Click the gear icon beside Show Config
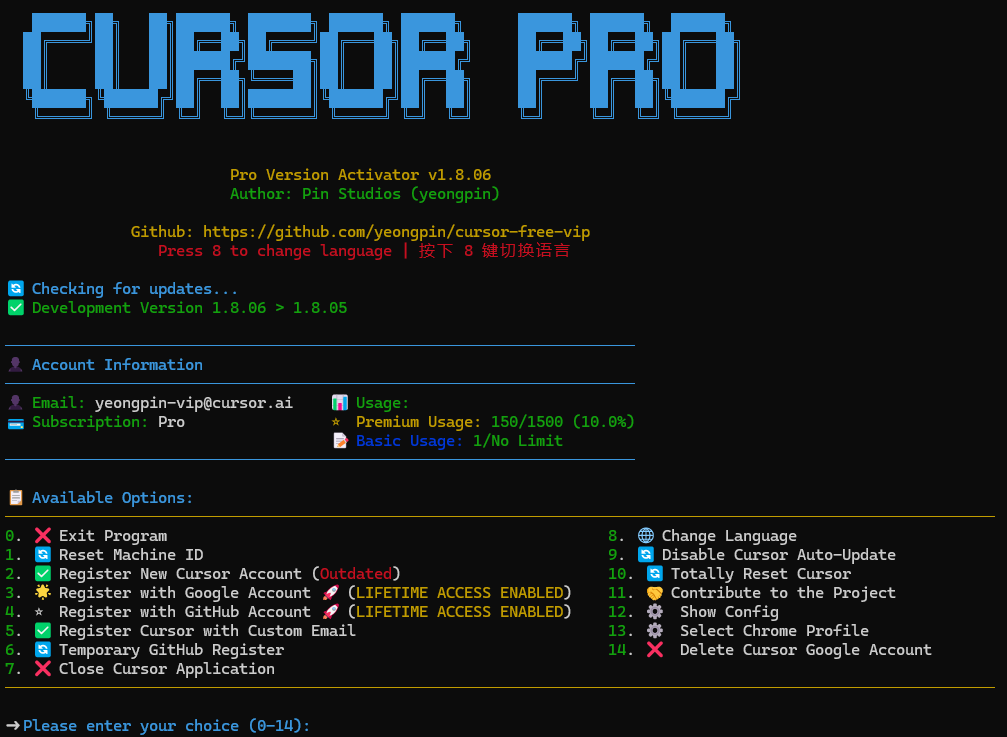1007x737 pixels. coord(655,612)
